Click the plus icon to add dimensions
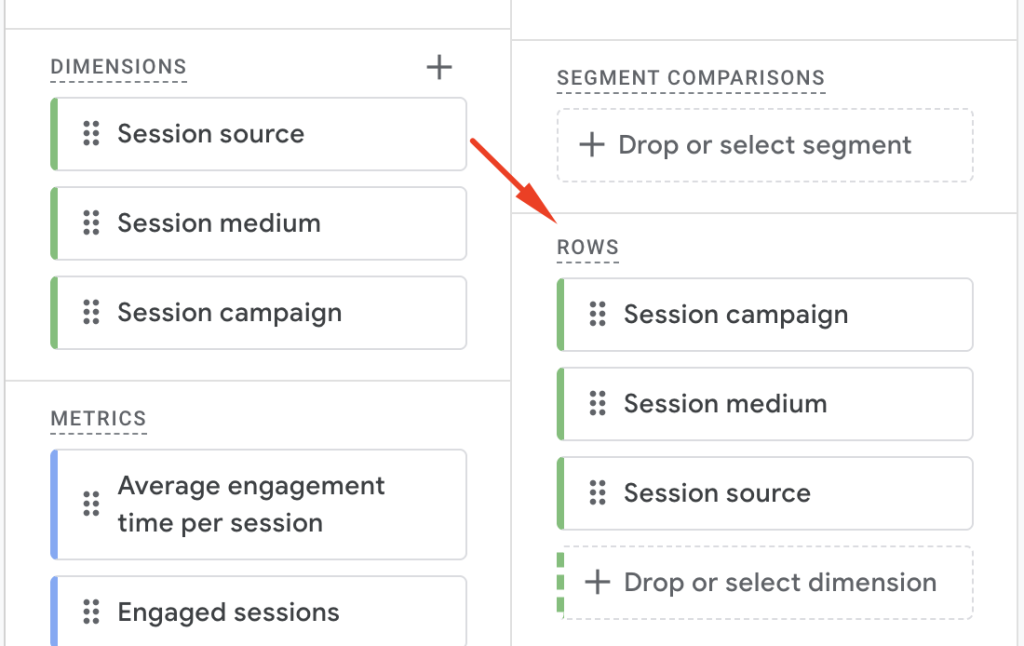 [439, 68]
